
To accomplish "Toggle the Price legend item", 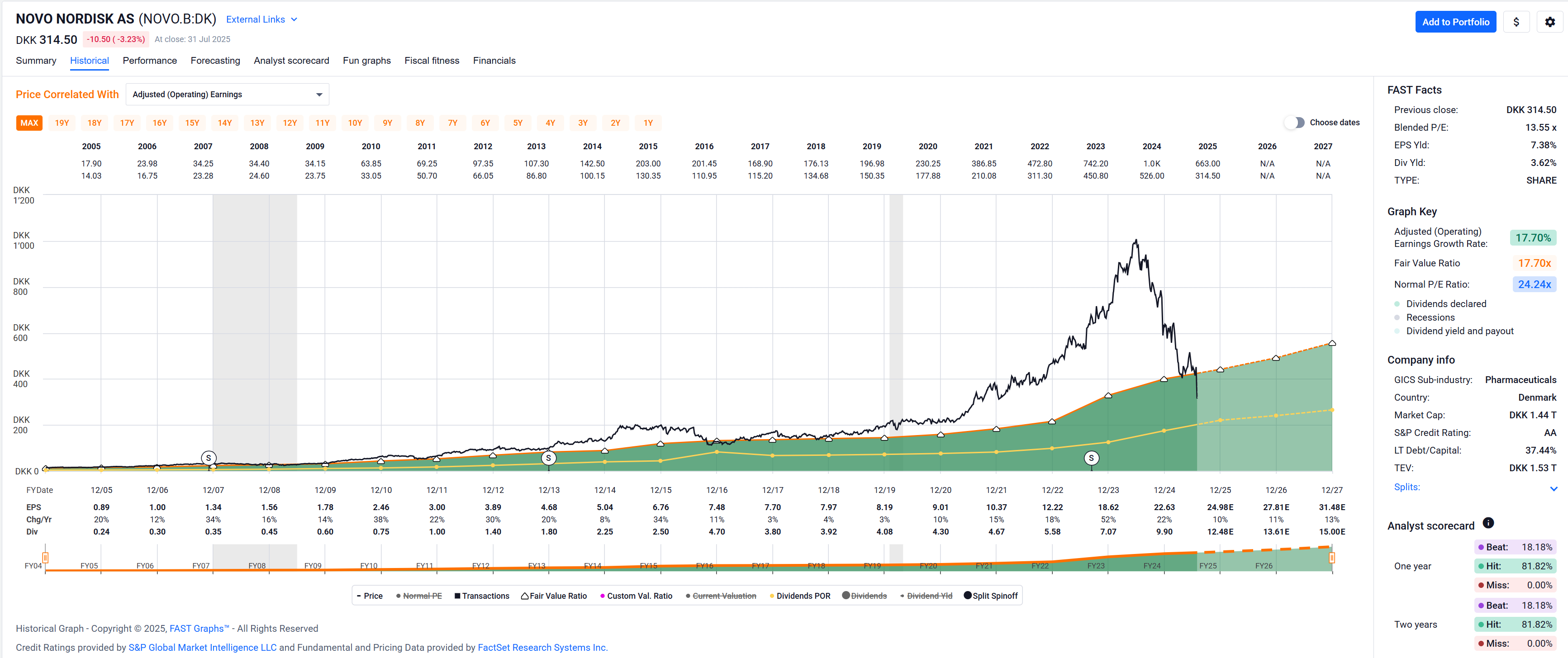I will (370, 596).
